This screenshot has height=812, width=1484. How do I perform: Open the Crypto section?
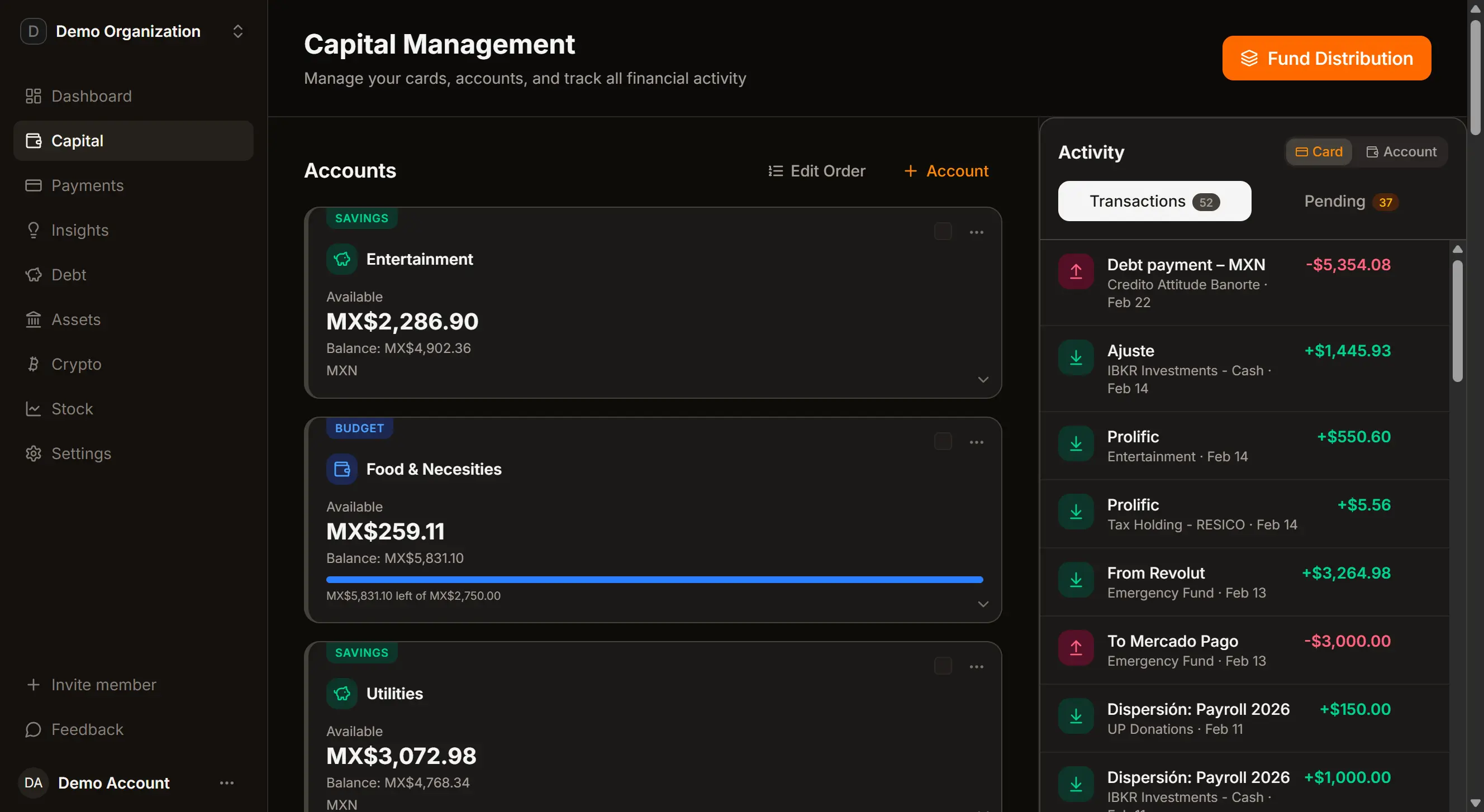coord(133,364)
